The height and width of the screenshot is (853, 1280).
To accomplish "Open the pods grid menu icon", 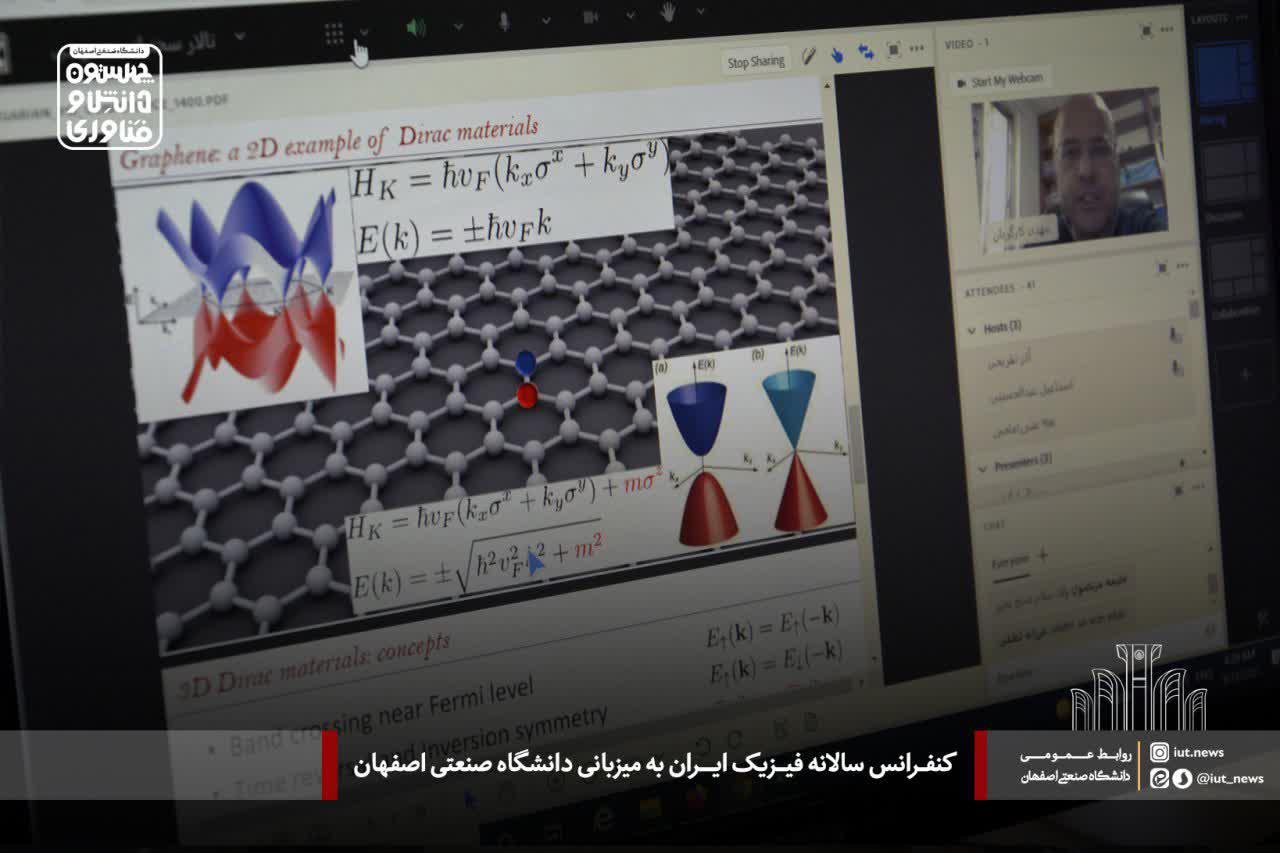I will coord(334,33).
